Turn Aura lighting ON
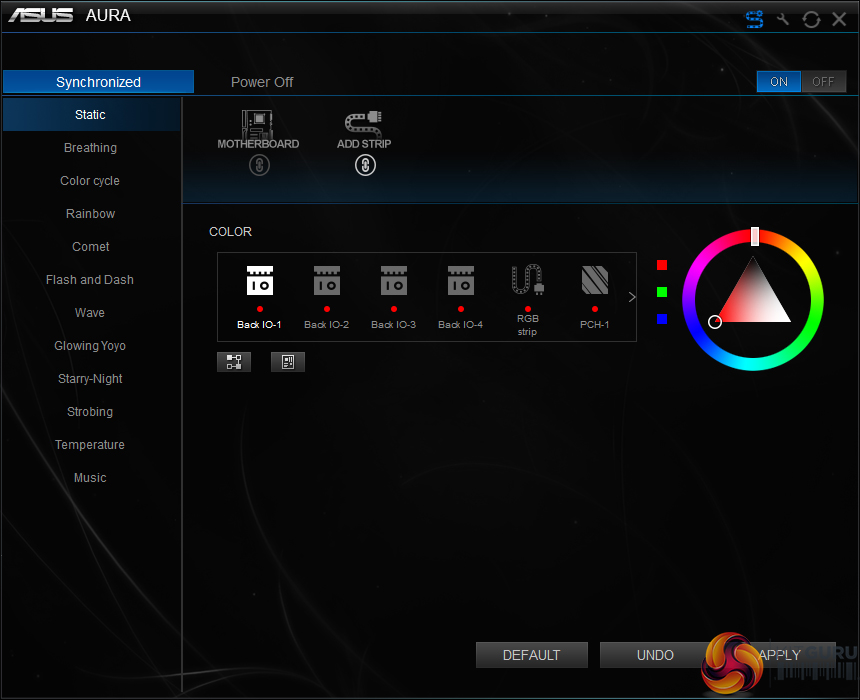This screenshot has width=860, height=700. (x=779, y=82)
